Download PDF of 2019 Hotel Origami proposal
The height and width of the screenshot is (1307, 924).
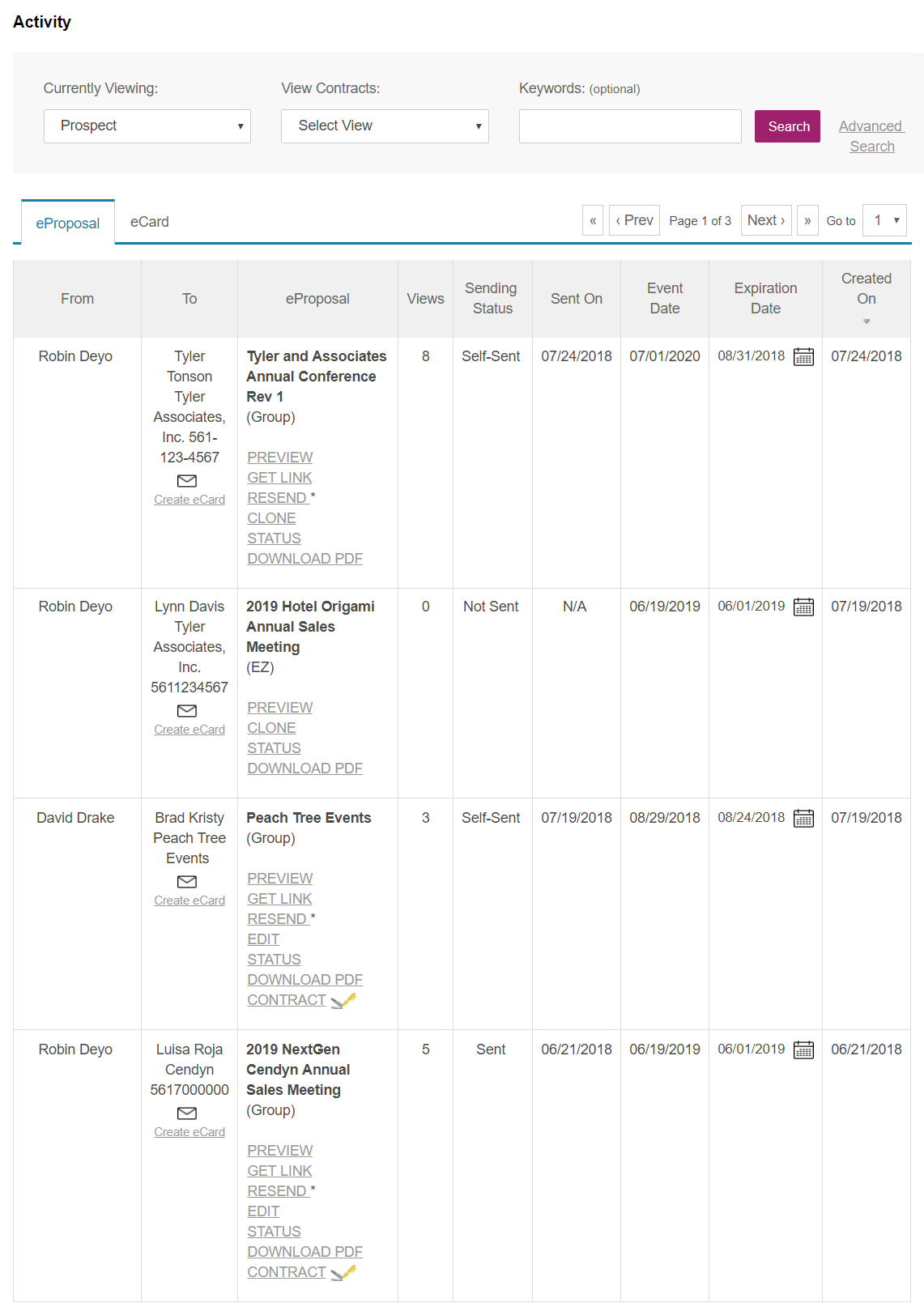pyautogui.click(x=305, y=768)
